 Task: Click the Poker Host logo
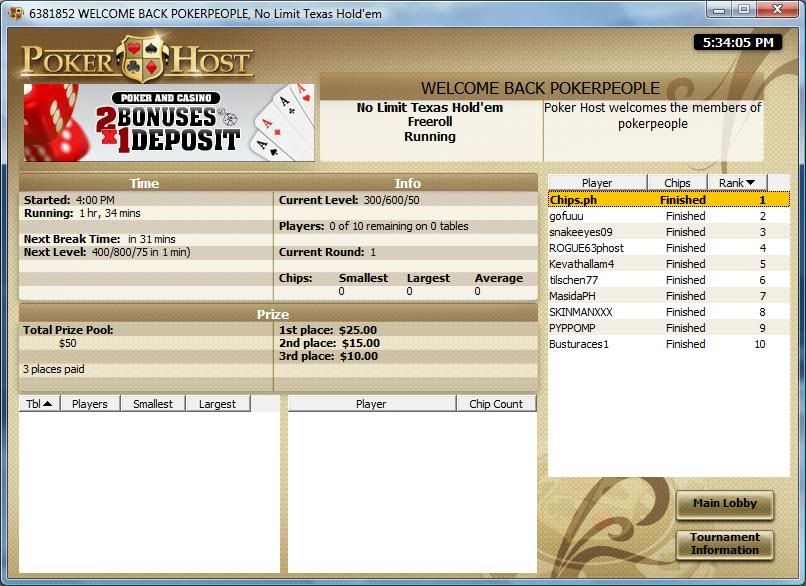pos(138,60)
